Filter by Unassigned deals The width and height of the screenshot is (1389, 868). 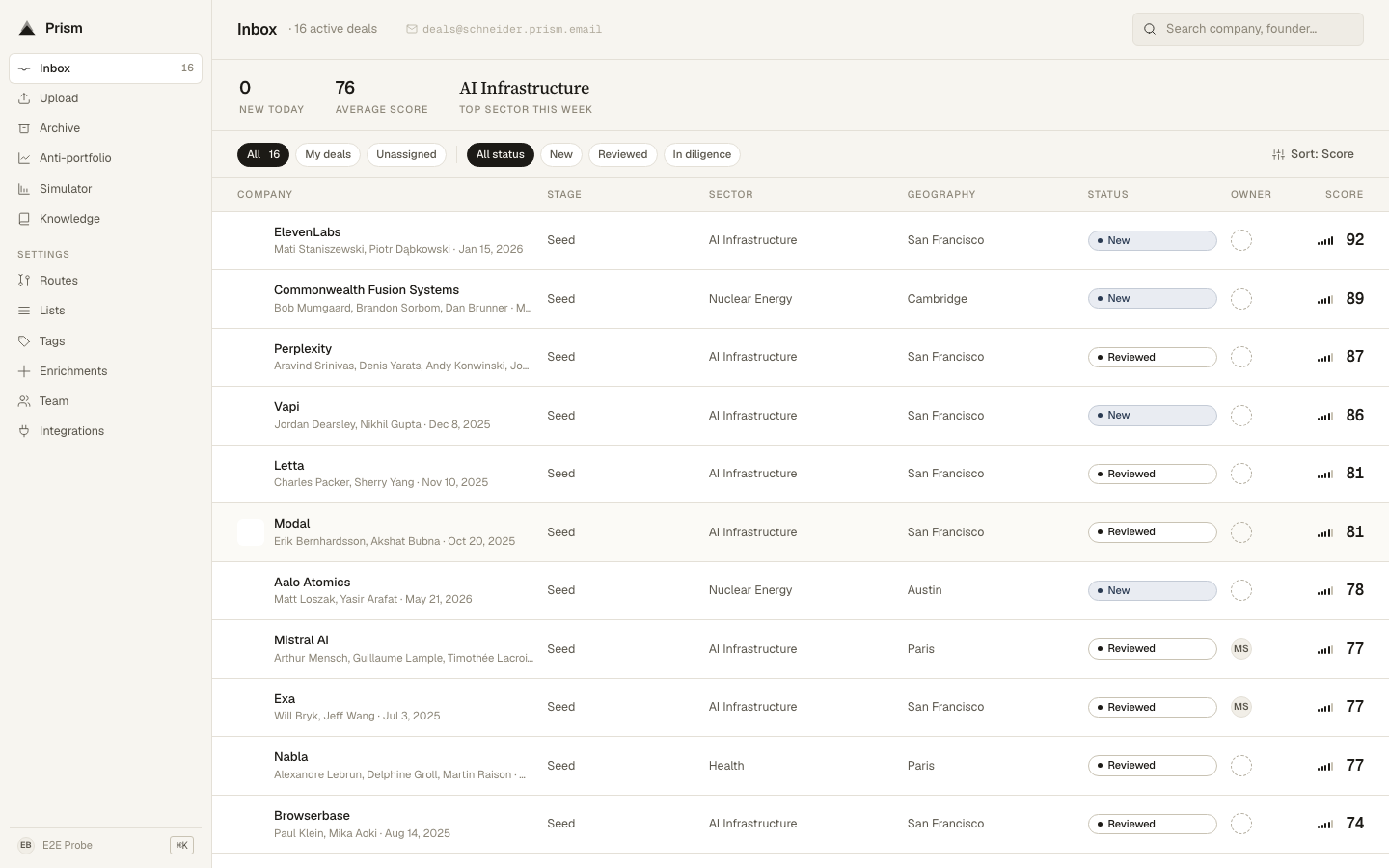(406, 154)
